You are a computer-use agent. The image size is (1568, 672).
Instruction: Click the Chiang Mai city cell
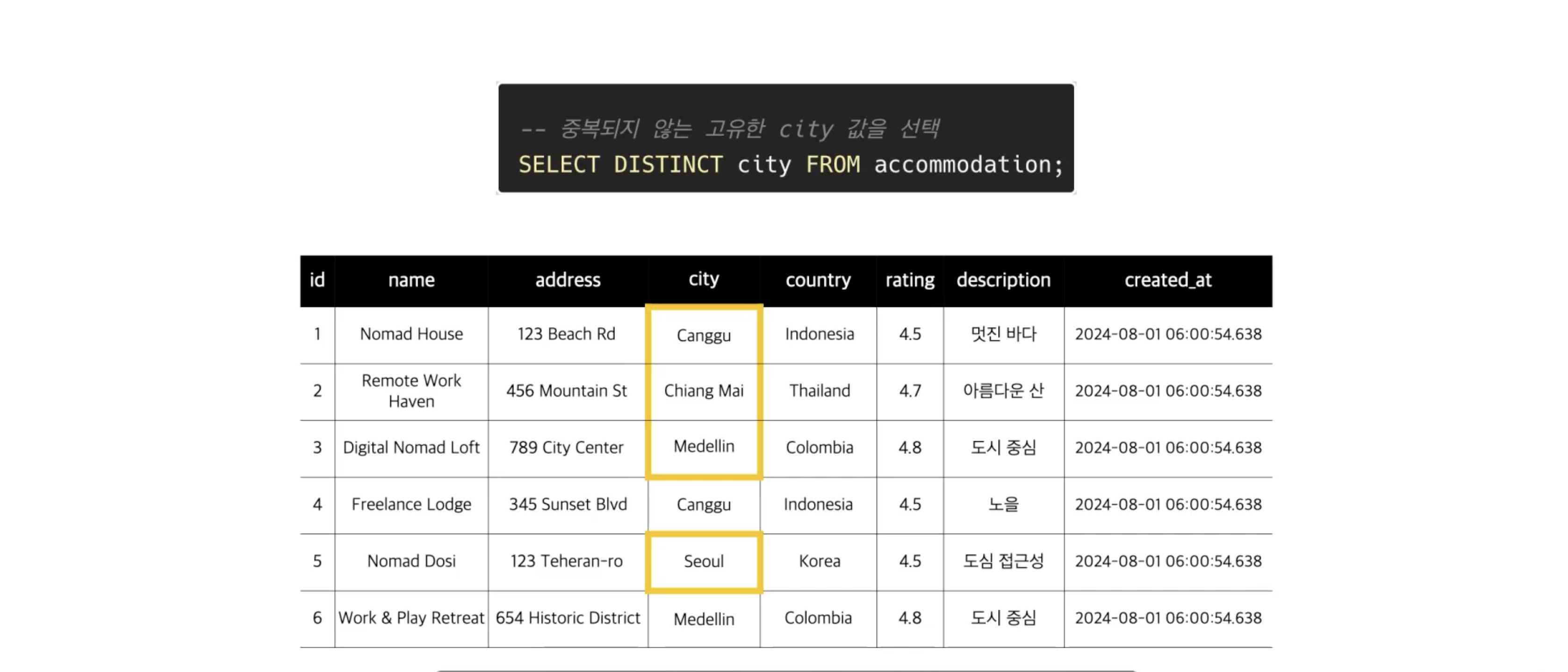[704, 391]
